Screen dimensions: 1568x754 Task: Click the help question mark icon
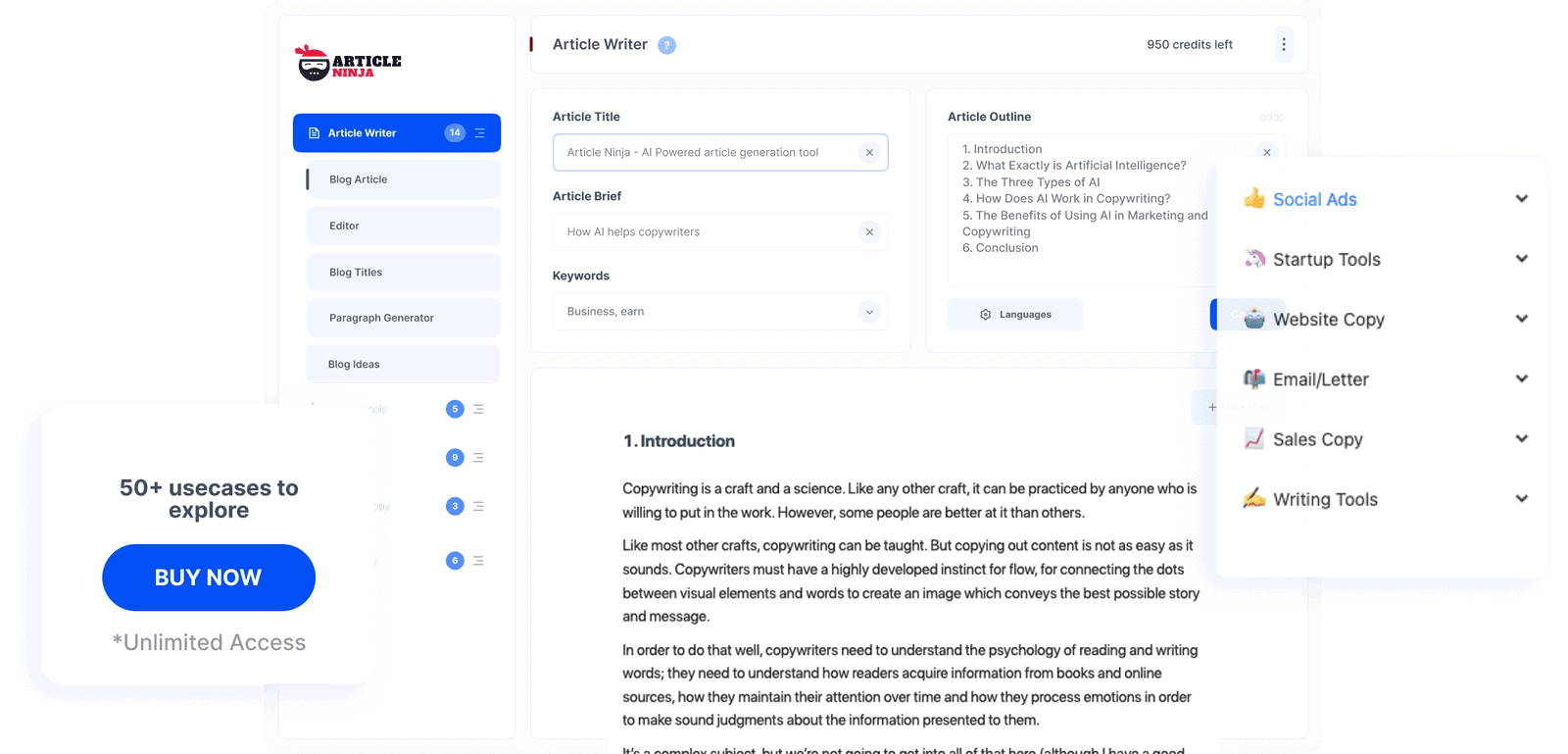(x=666, y=45)
